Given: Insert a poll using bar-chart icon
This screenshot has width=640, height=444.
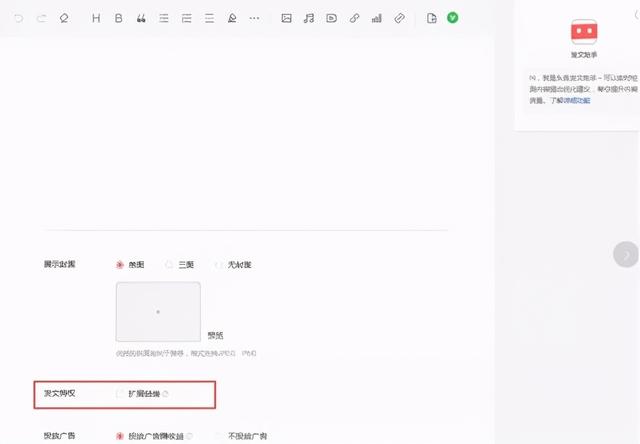Looking at the screenshot, I should coord(376,18).
